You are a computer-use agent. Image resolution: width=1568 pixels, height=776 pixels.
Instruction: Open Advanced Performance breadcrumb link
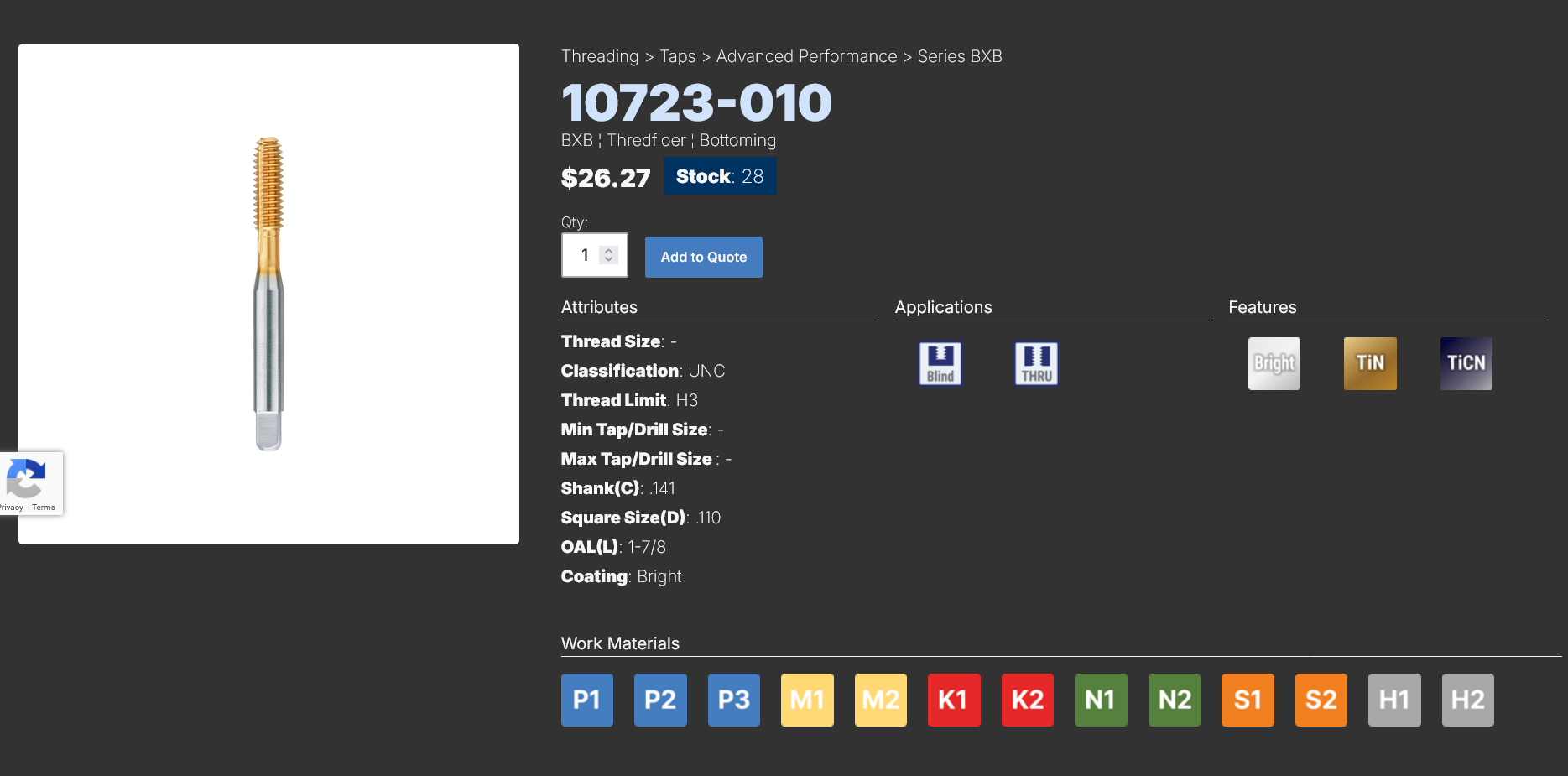(x=806, y=56)
